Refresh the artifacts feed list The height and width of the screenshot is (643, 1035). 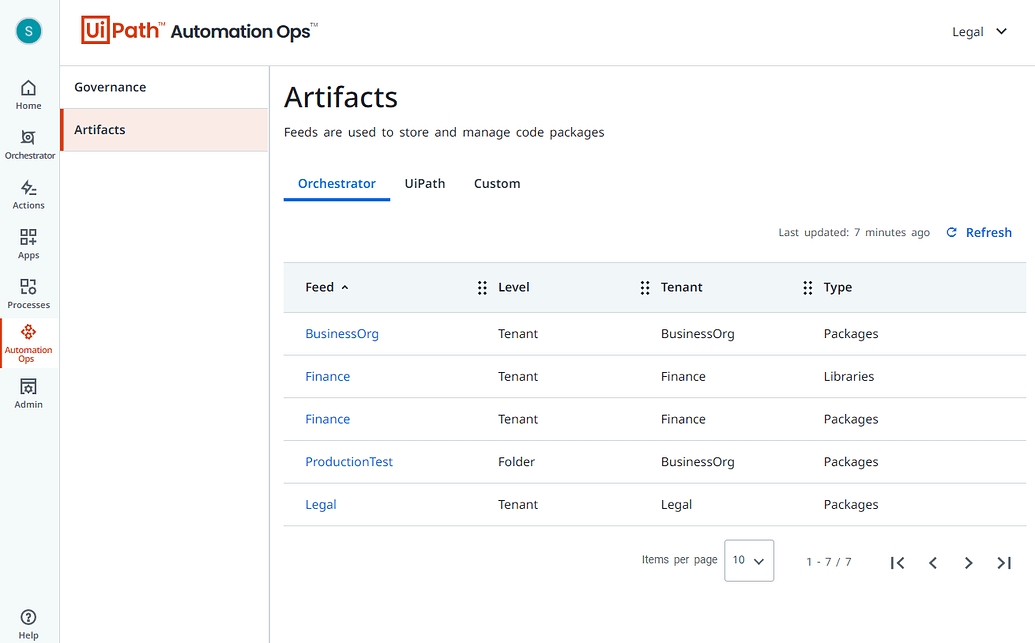coord(978,233)
